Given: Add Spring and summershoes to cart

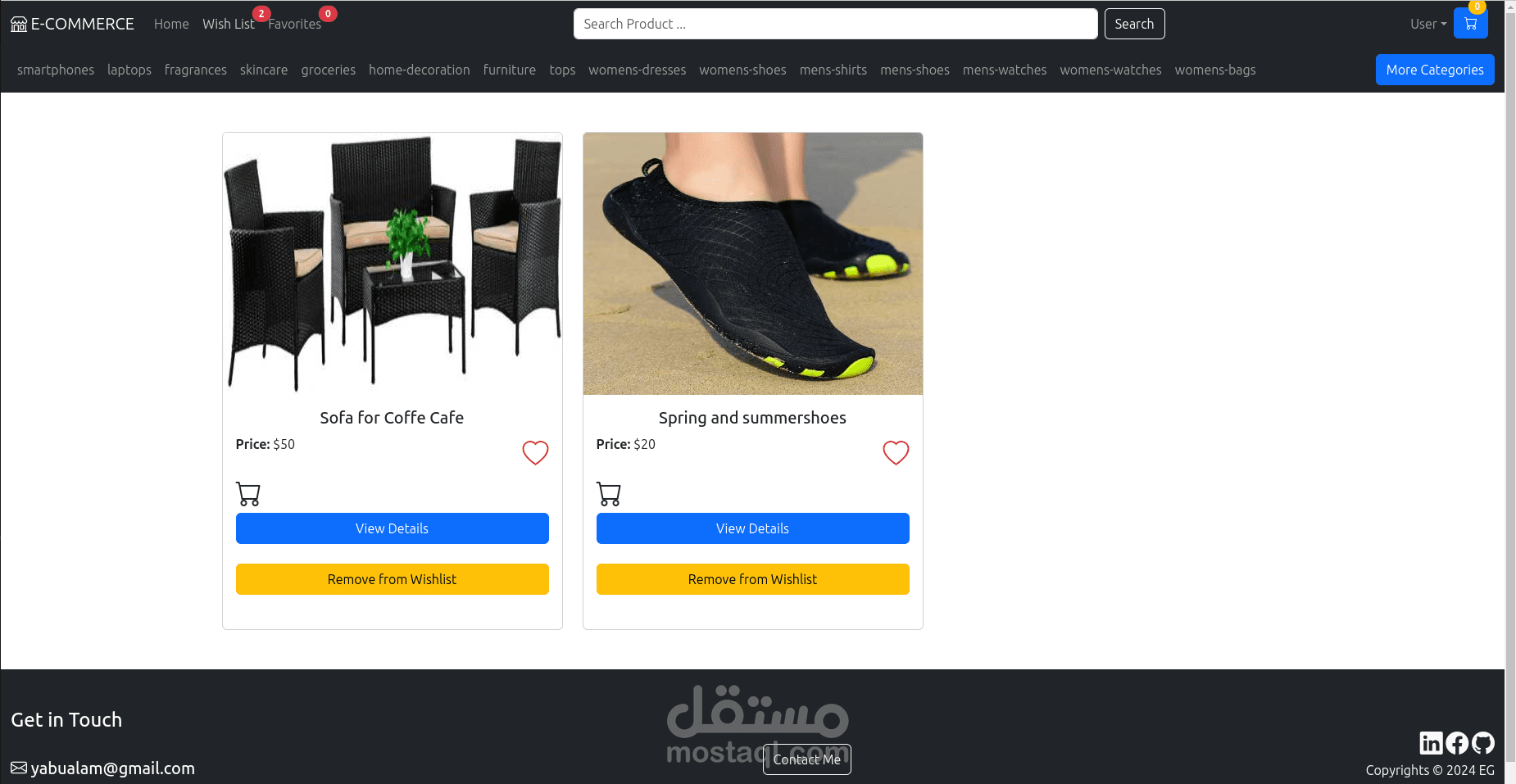Looking at the screenshot, I should (609, 494).
